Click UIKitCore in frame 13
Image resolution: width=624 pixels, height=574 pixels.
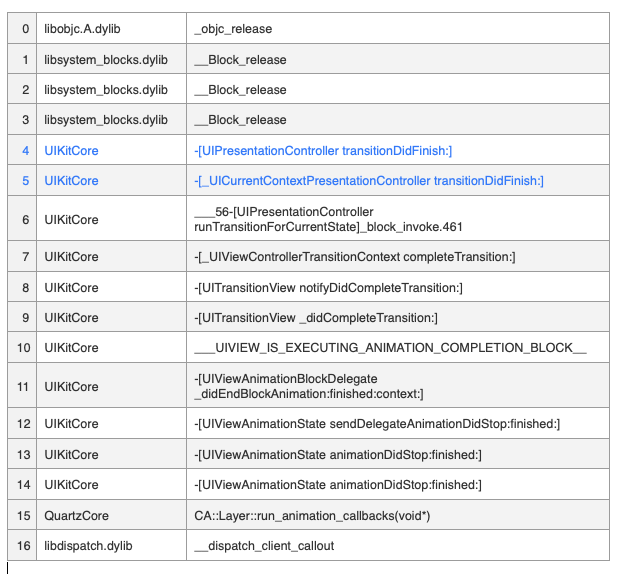(71, 455)
